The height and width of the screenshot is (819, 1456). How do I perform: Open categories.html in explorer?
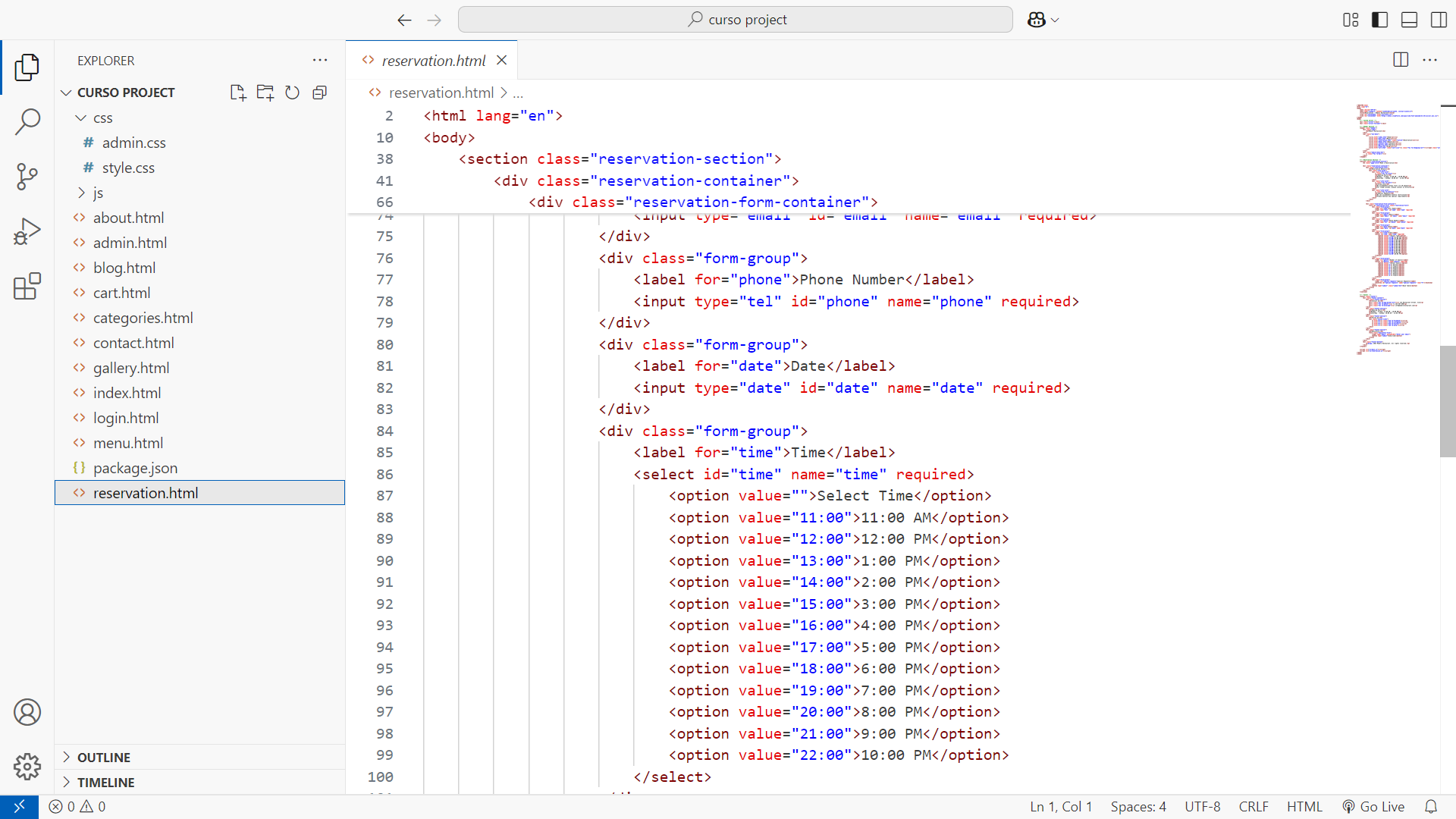(143, 318)
